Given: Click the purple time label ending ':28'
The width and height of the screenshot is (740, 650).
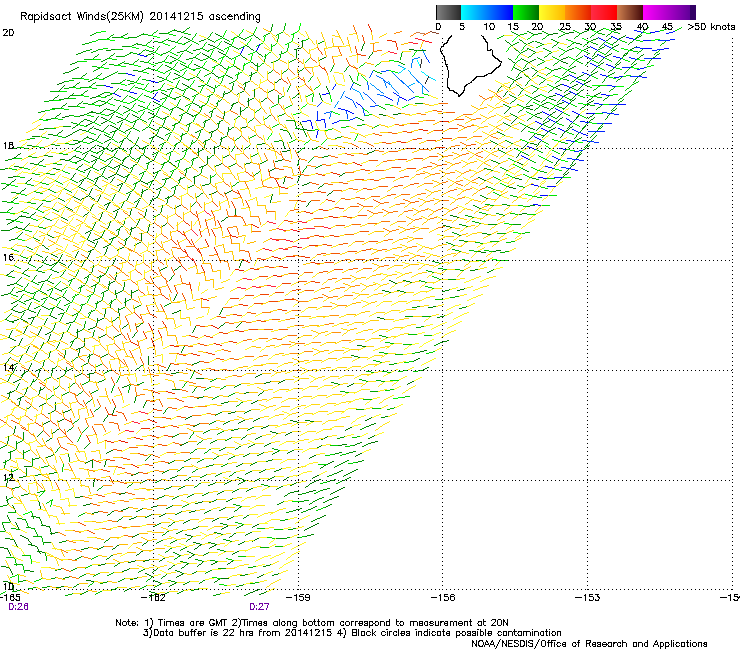Looking at the screenshot, I should [18, 607].
